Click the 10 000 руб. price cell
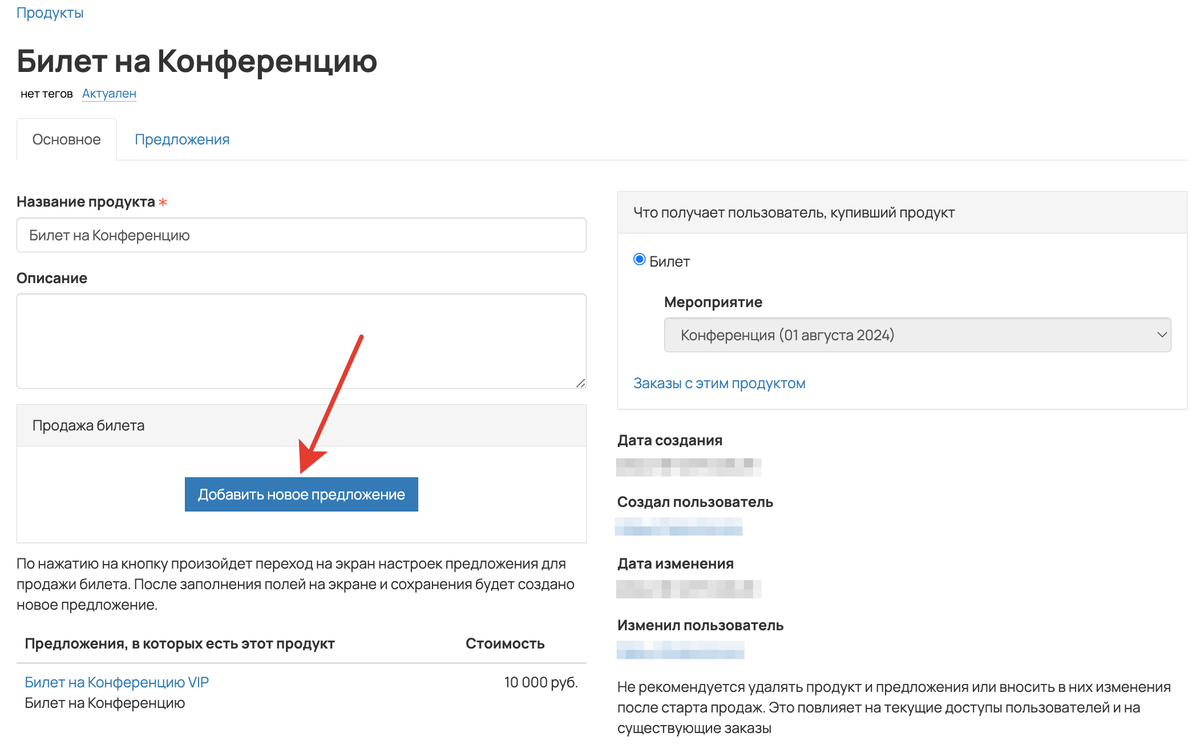The image size is (1200, 749). coord(541,682)
